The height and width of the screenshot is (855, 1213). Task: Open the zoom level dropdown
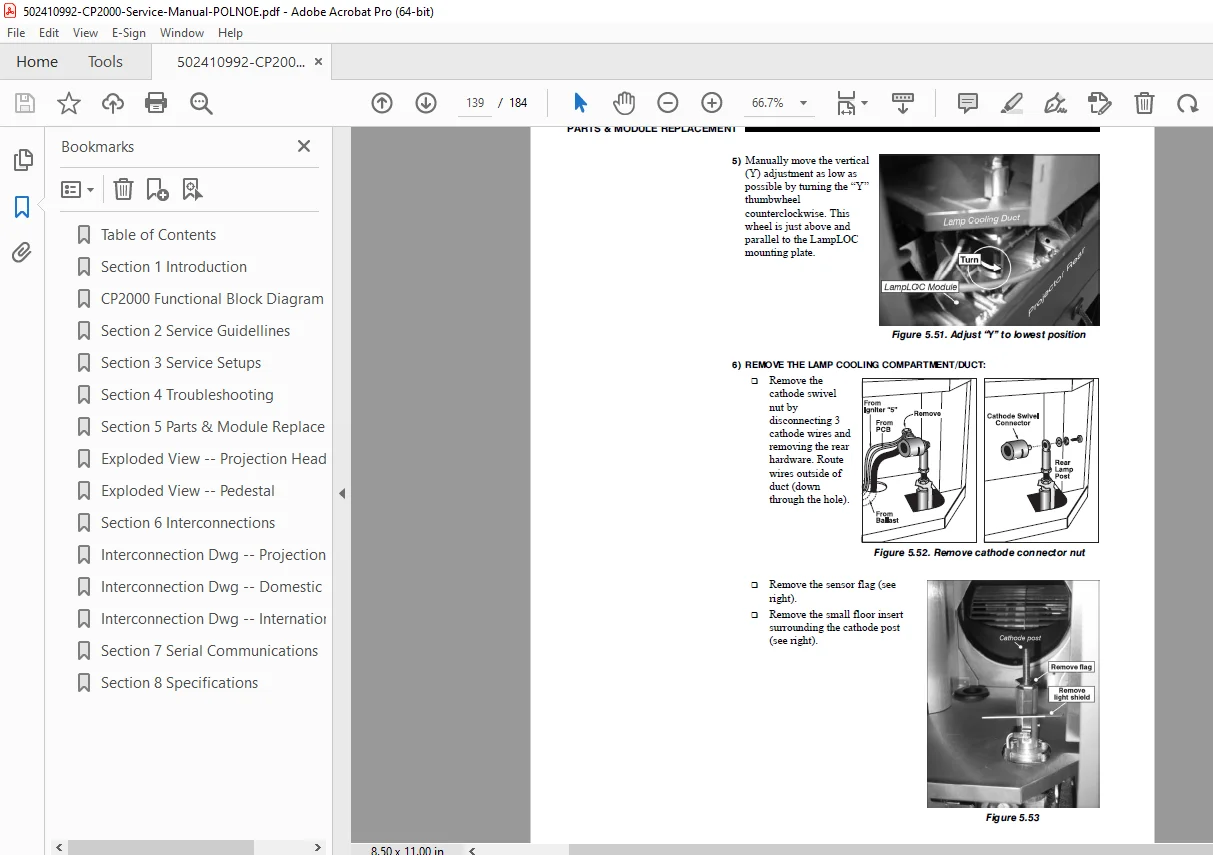(x=803, y=103)
